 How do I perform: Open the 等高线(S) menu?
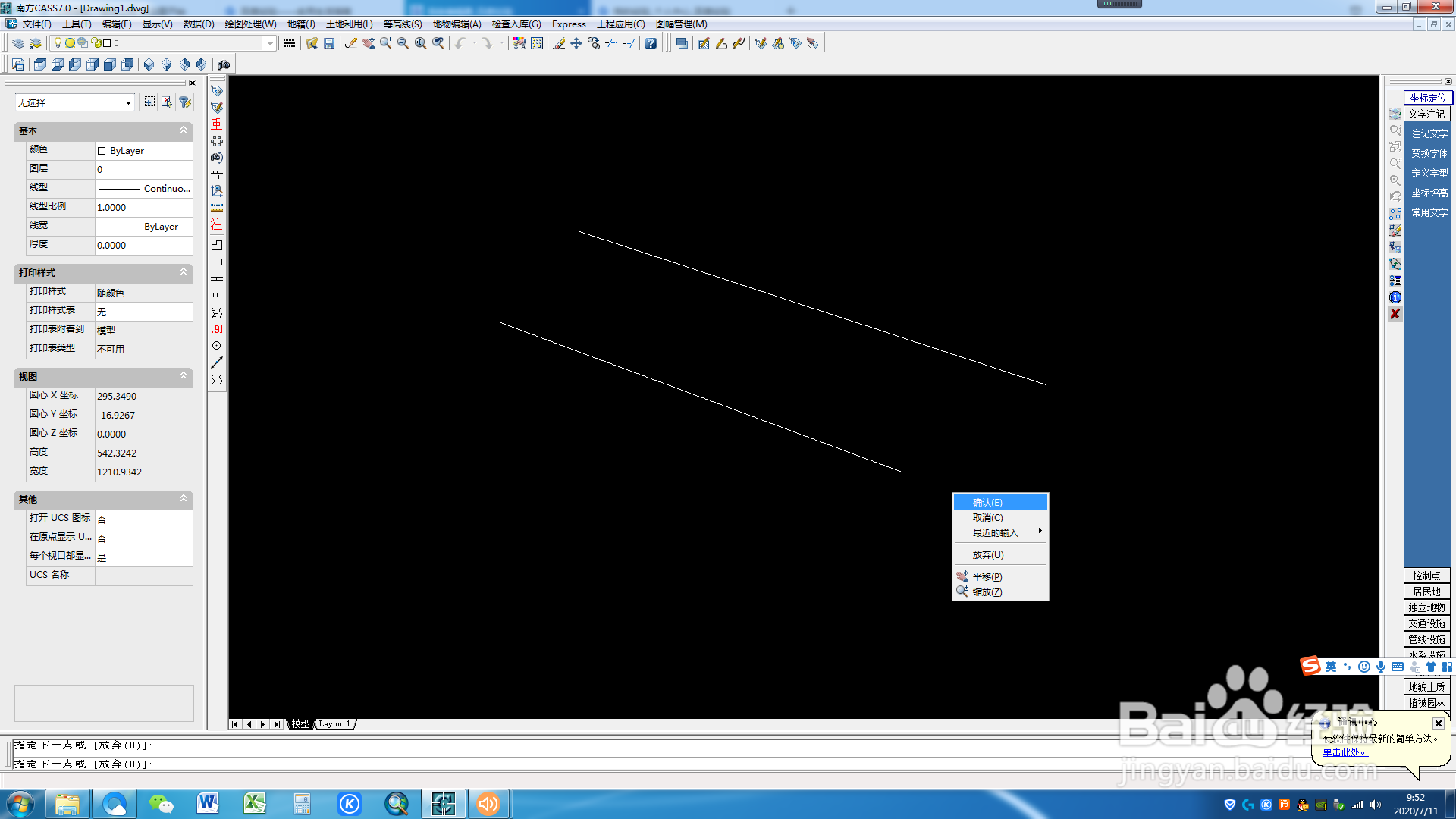pyautogui.click(x=402, y=24)
